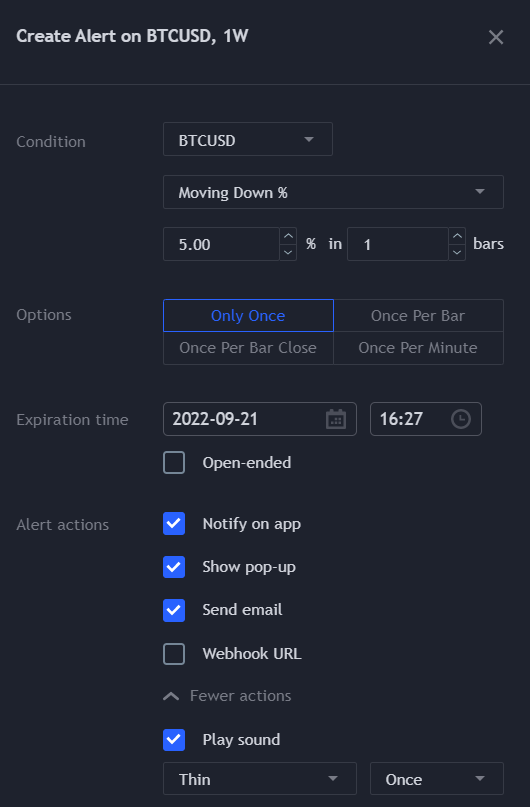530x807 pixels.
Task: Open the Thin sound selection dropdown
Action: [x=259, y=779]
